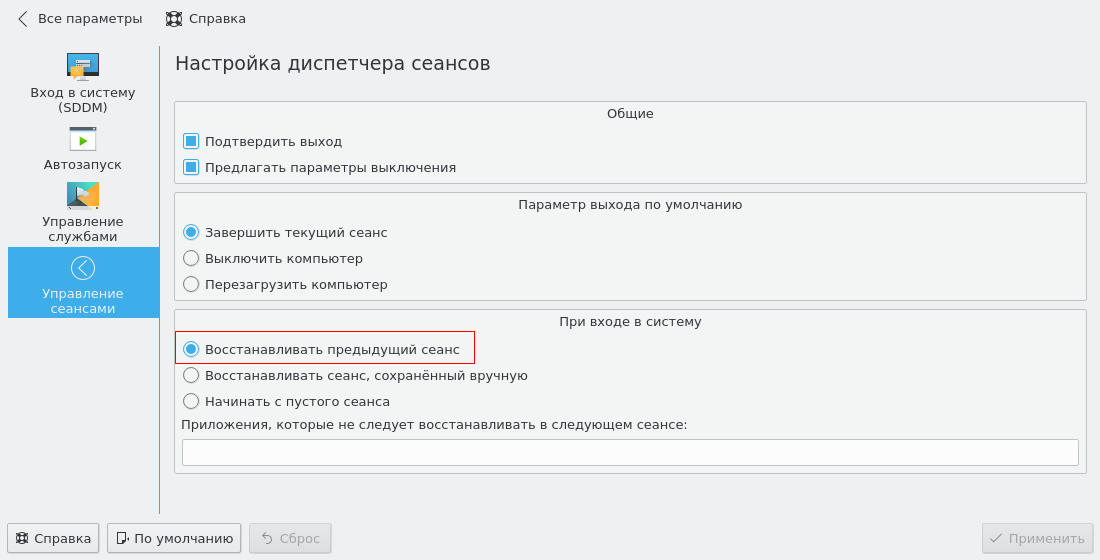Click the Общие group title
1100x560 pixels.
(x=630, y=114)
